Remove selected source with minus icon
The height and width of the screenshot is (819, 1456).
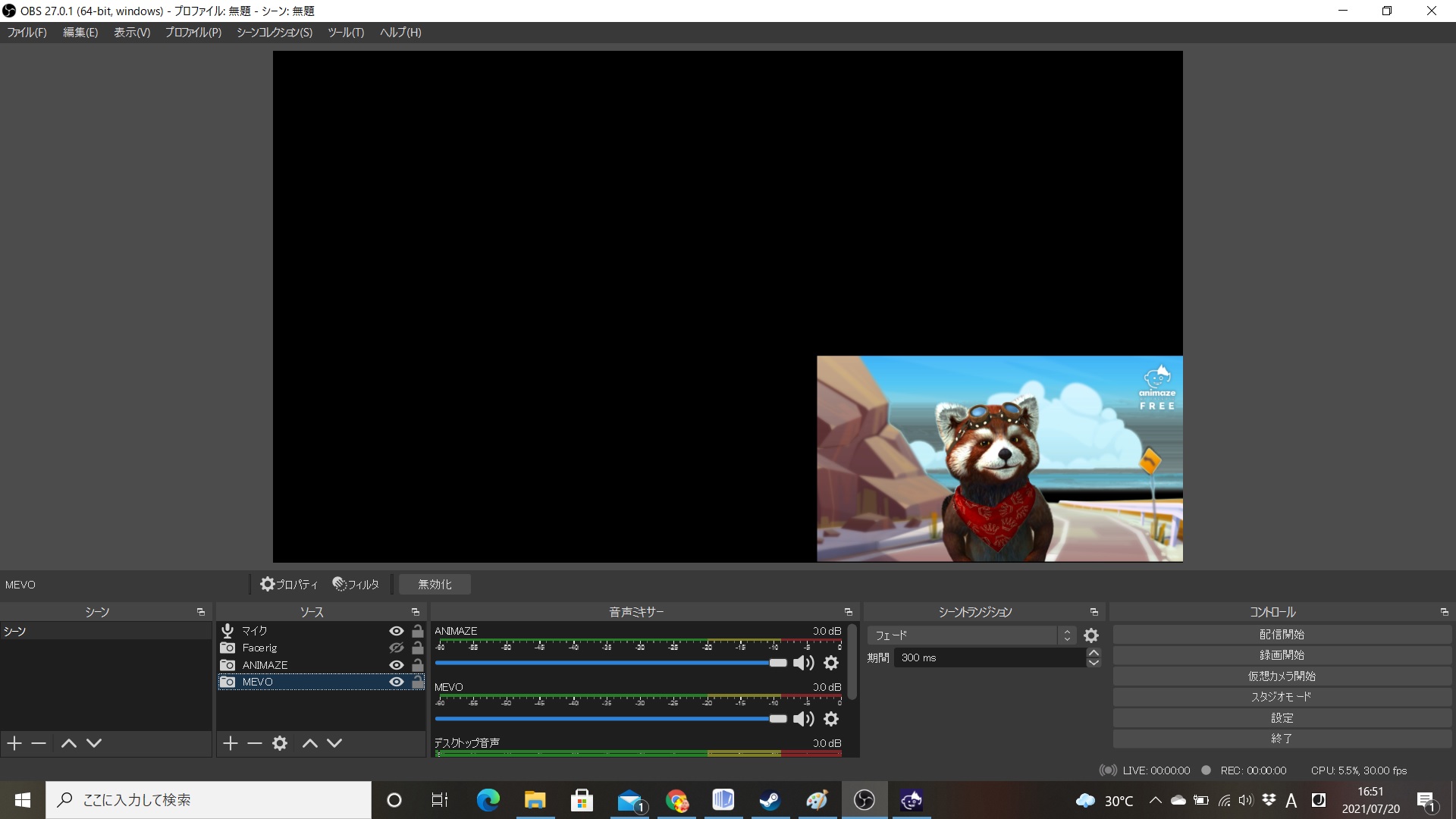click(255, 743)
